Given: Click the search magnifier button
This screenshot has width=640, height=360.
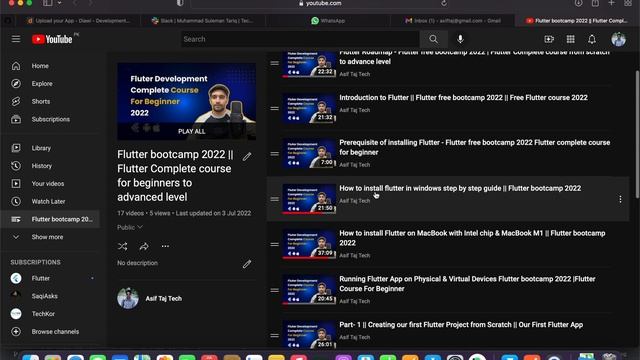Looking at the screenshot, I should click(x=433, y=39).
